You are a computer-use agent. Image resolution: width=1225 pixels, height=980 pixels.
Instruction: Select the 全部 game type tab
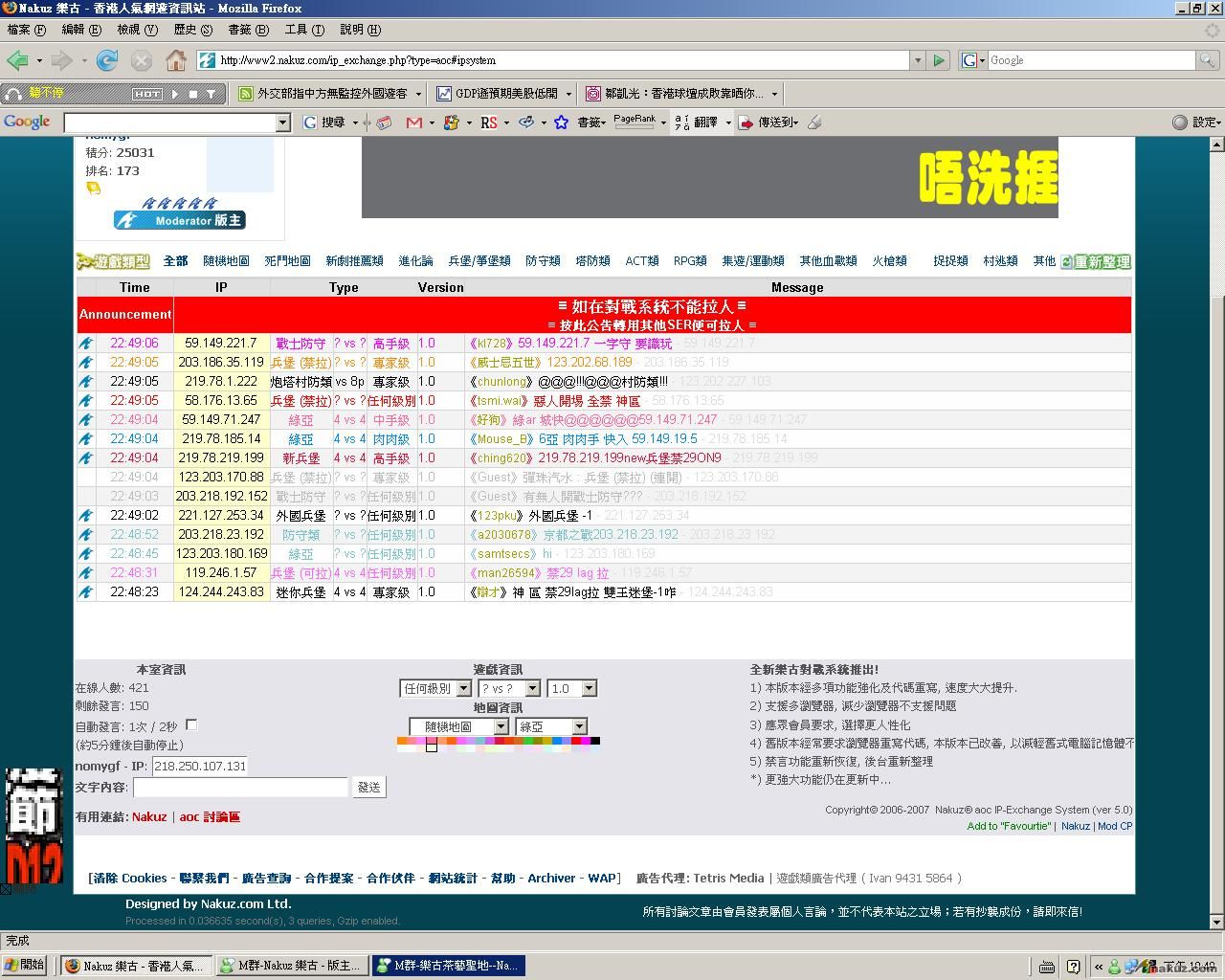(x=175, y=261)
